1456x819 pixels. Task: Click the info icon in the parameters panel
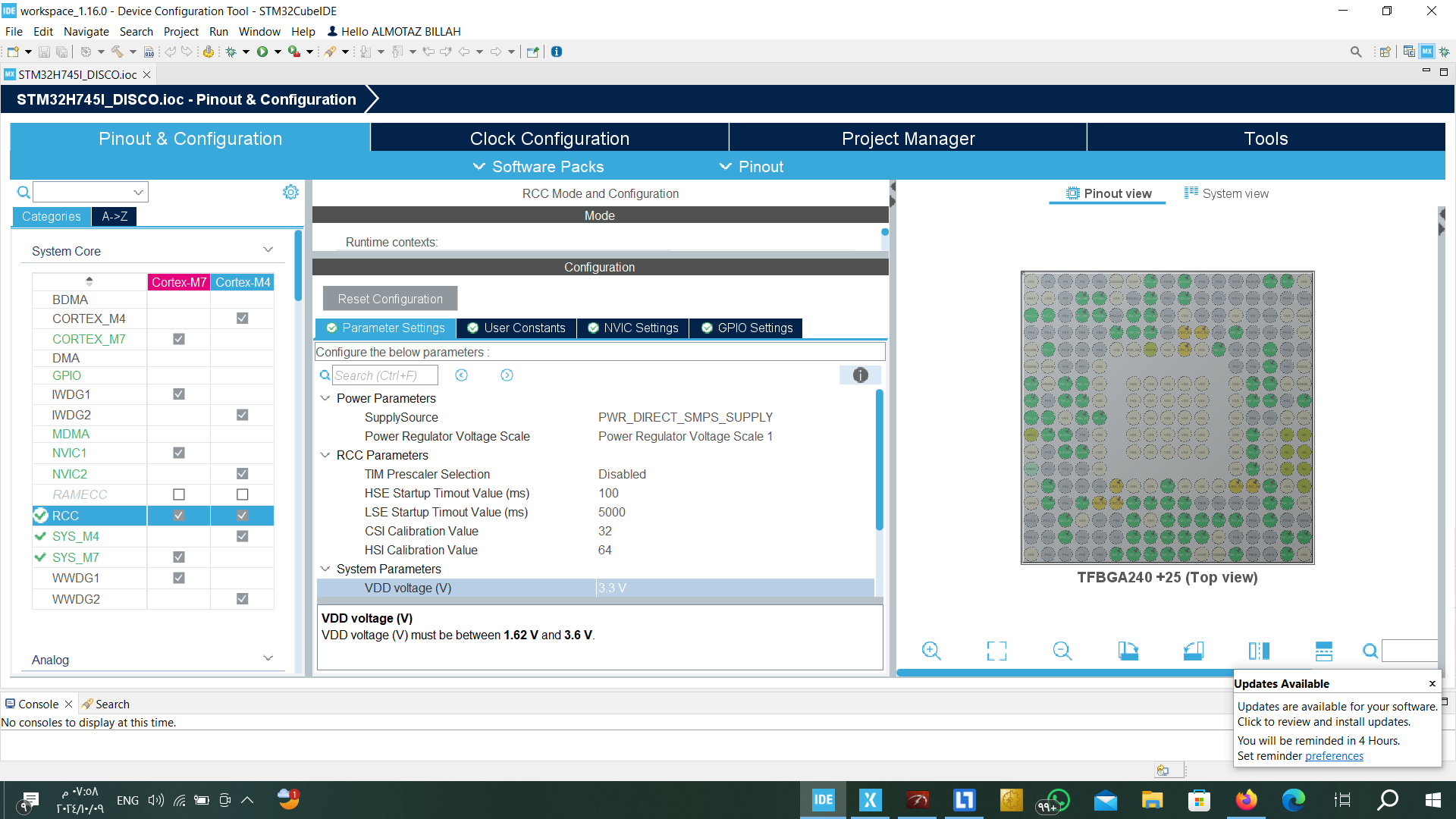click(860, 375)
